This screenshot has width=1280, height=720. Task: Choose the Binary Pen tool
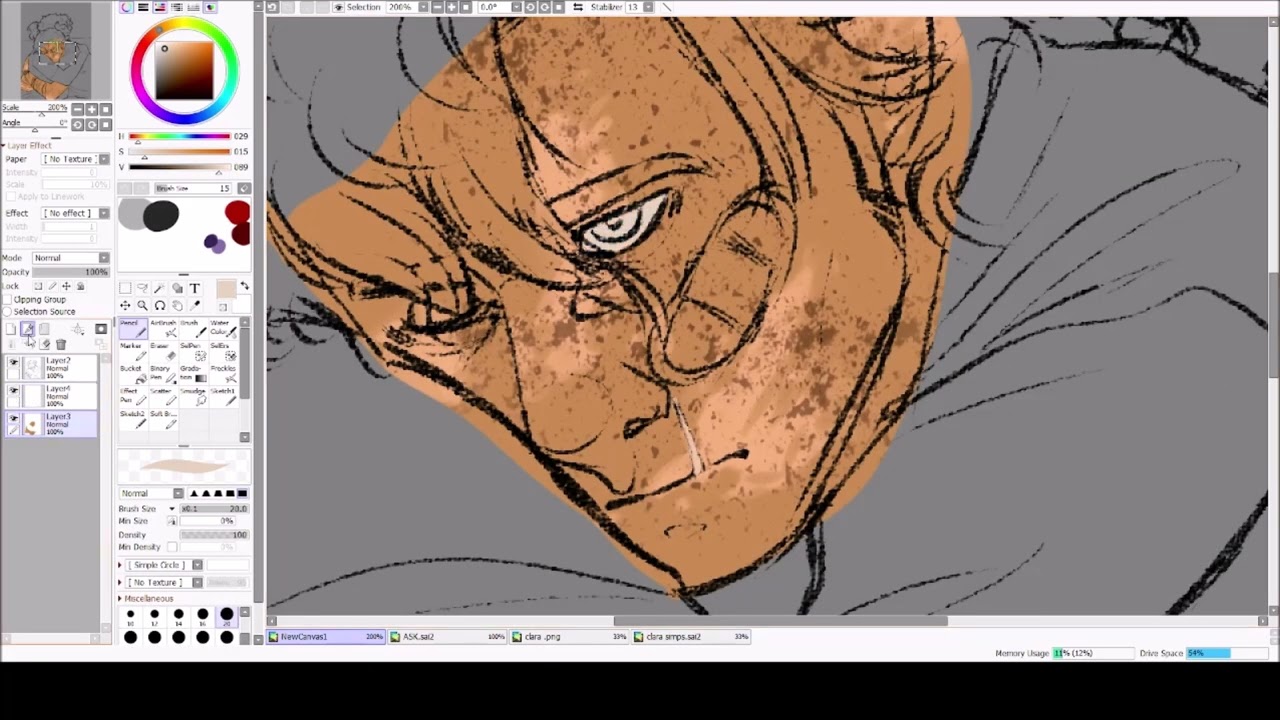163,375
